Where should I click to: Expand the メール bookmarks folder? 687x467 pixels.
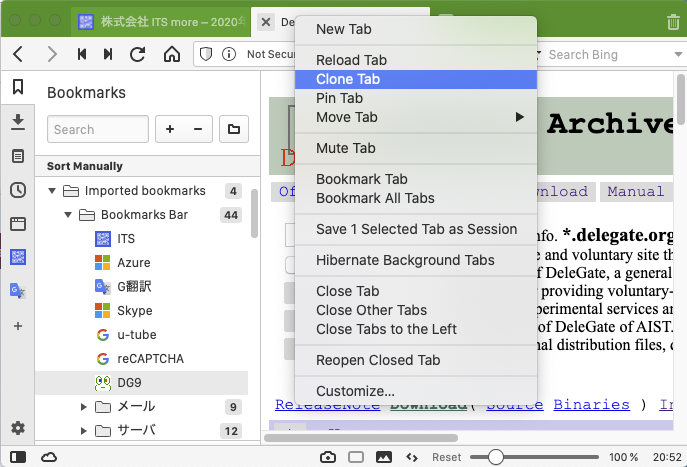tap(85, 407)
